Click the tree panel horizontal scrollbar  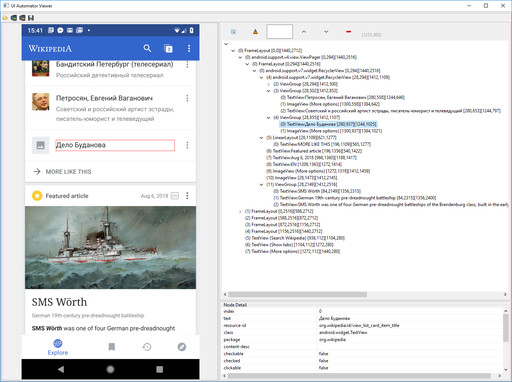[298, 294]
